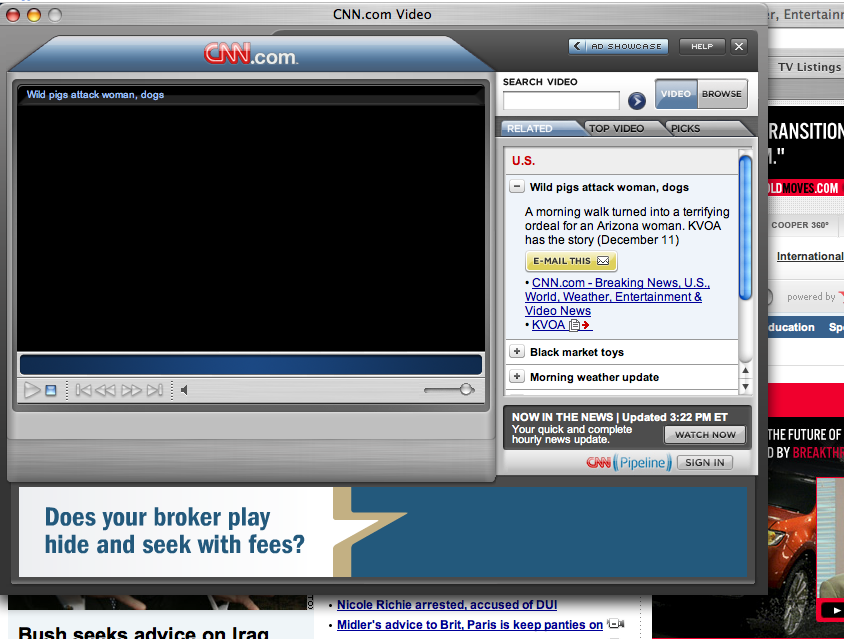The width and height of the screenshot is (844, 639).
Task: Fast forward the video
Action: click(131, 390)
